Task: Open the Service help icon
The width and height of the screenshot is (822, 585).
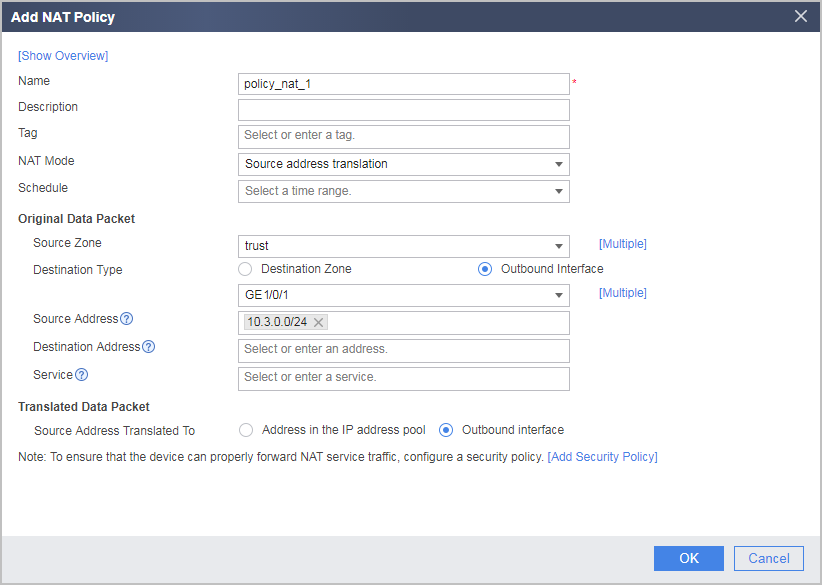Action: 81,375
